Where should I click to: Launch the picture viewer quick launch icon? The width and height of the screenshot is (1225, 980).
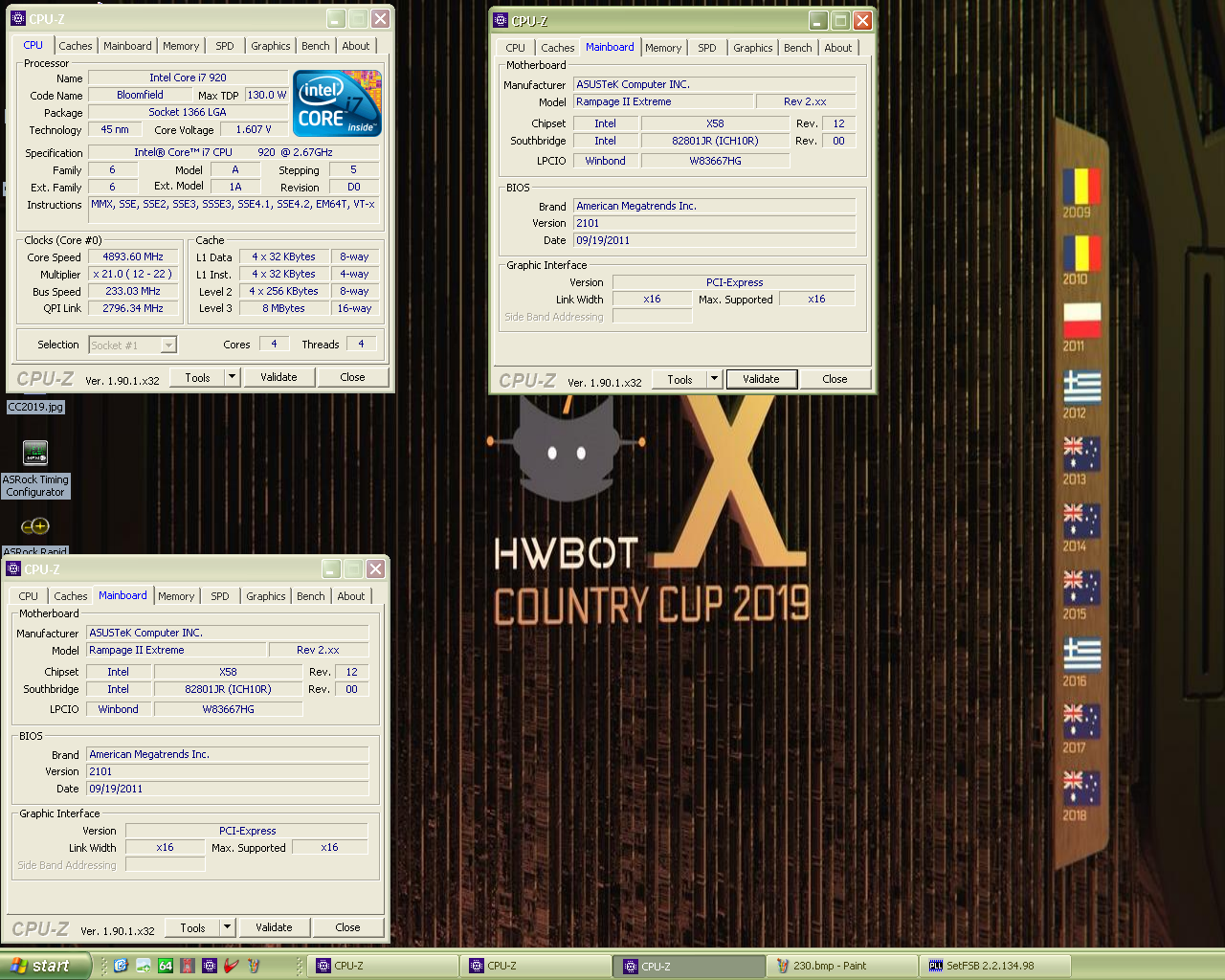tap(144, 966)
